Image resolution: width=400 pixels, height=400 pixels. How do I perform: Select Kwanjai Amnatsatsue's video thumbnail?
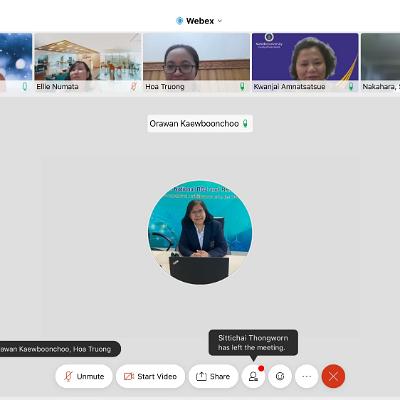[305, 62]
